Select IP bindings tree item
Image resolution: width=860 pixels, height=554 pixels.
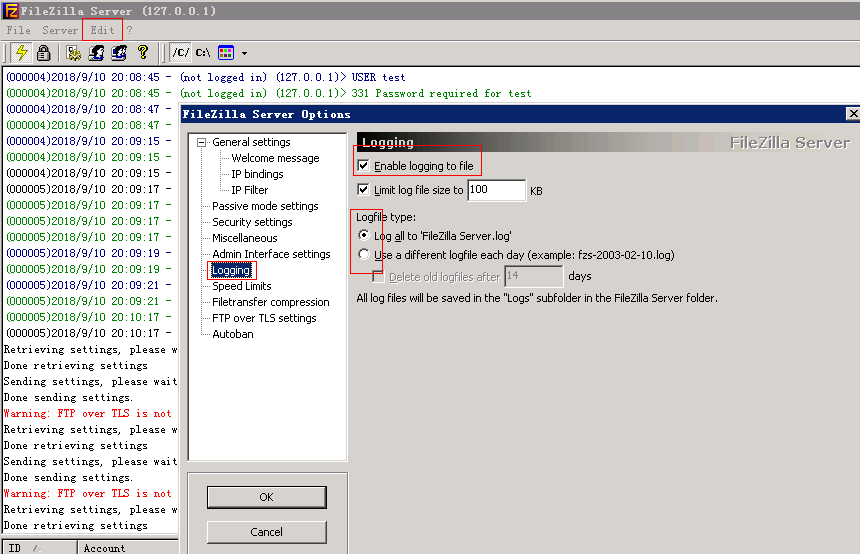[257, 174]
